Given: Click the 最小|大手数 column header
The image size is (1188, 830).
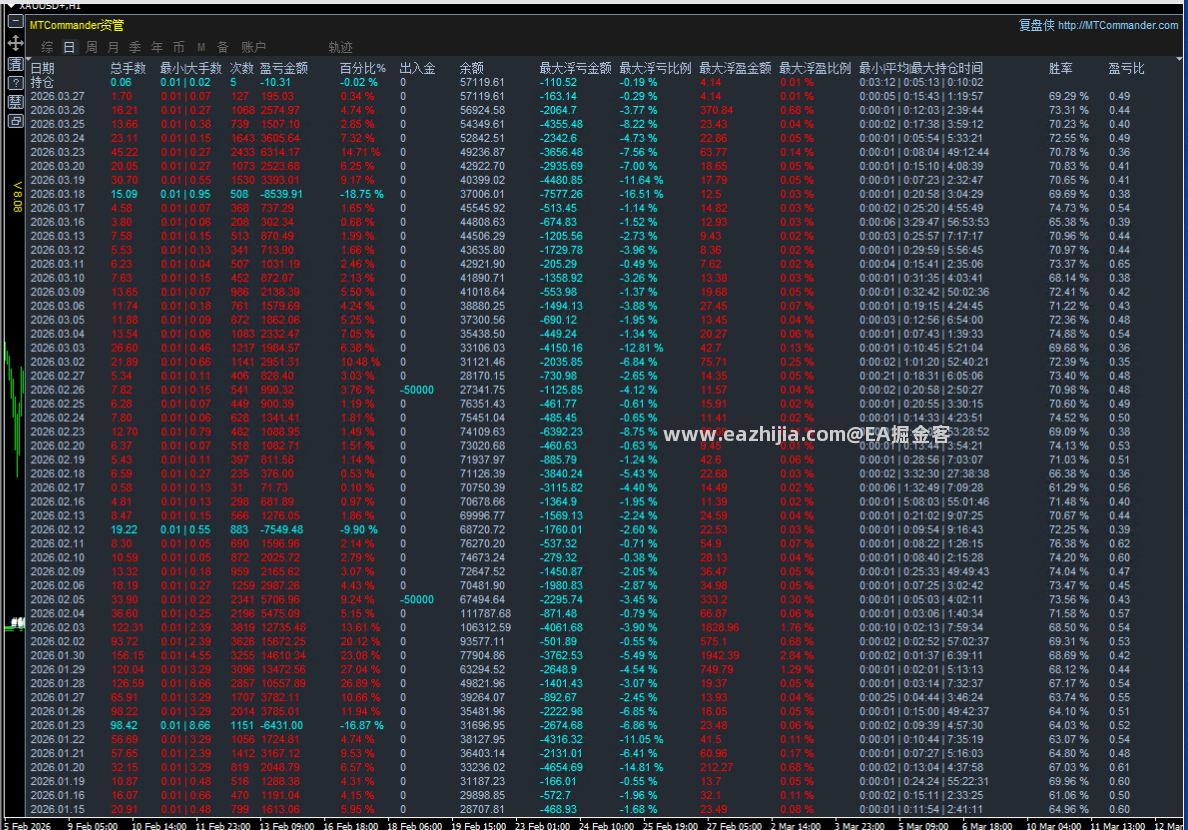Looking at the screenshot, I should coord(191,68).
